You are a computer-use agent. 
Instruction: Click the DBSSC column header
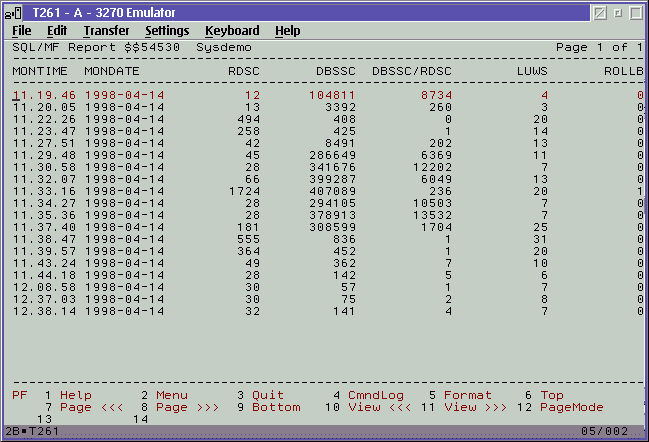pyautogui.click(x=336, y=71)
